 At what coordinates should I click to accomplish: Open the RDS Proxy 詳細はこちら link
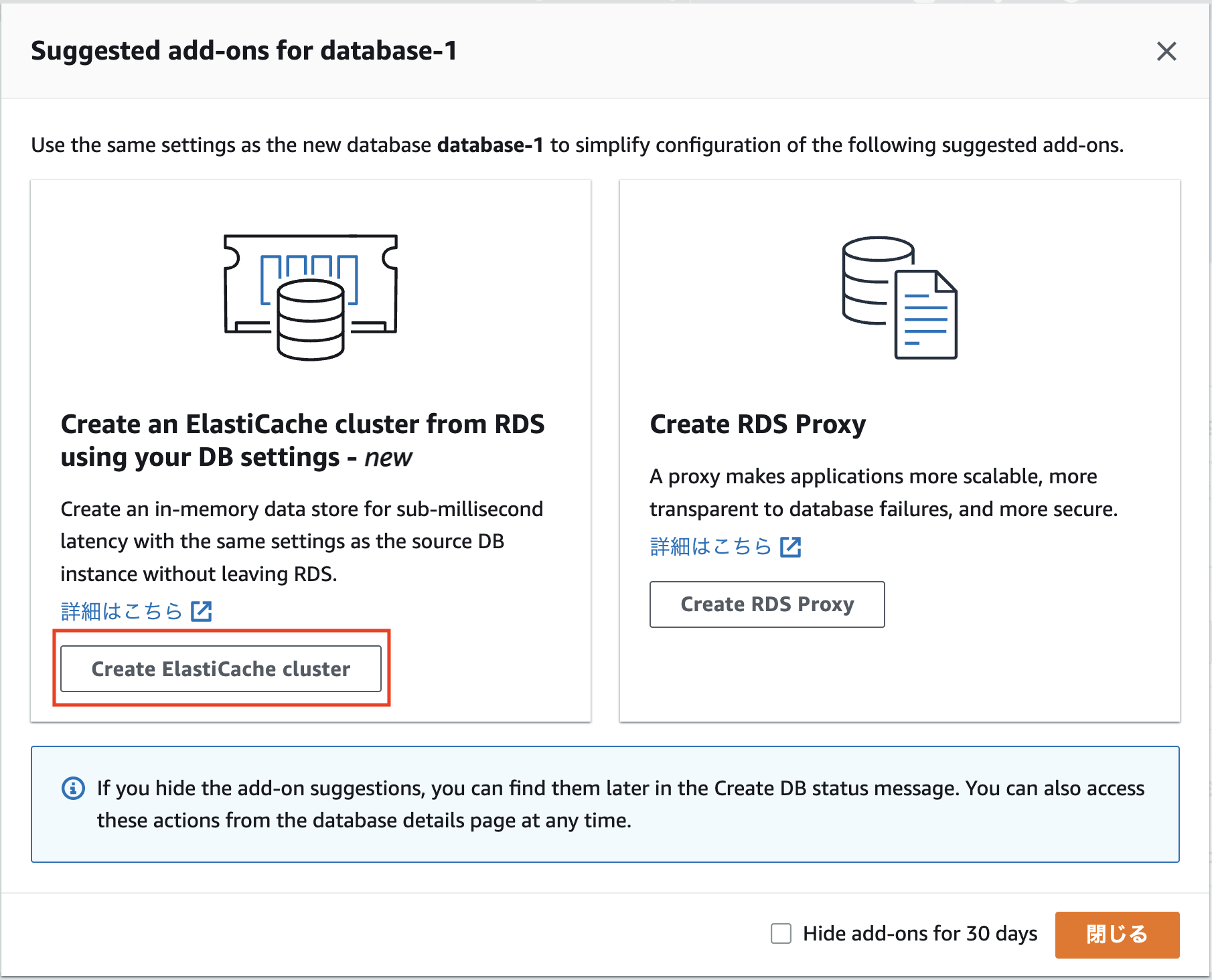tap(711, 546)
